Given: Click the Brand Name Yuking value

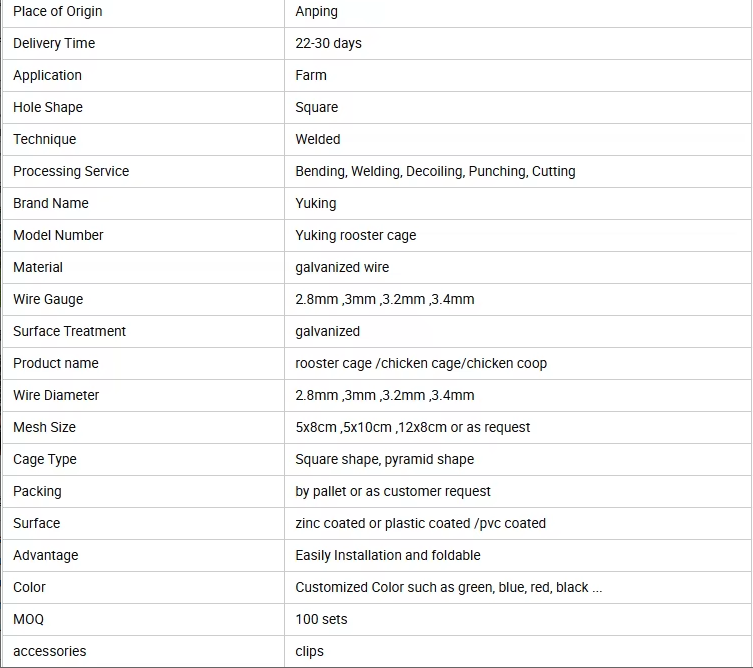Looking at the screenshot, I should click(316, 203).
